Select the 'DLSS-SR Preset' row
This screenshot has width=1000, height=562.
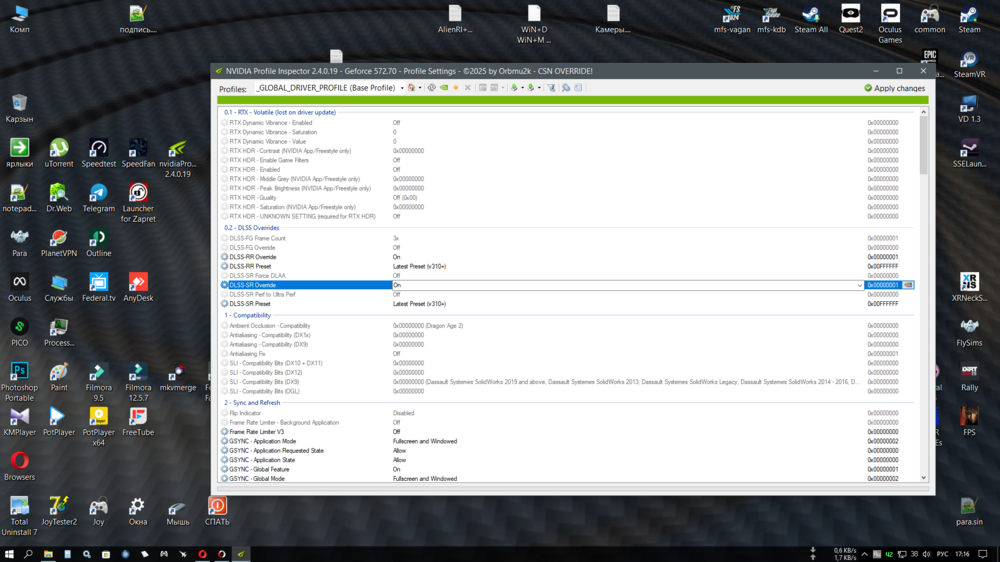568,304
